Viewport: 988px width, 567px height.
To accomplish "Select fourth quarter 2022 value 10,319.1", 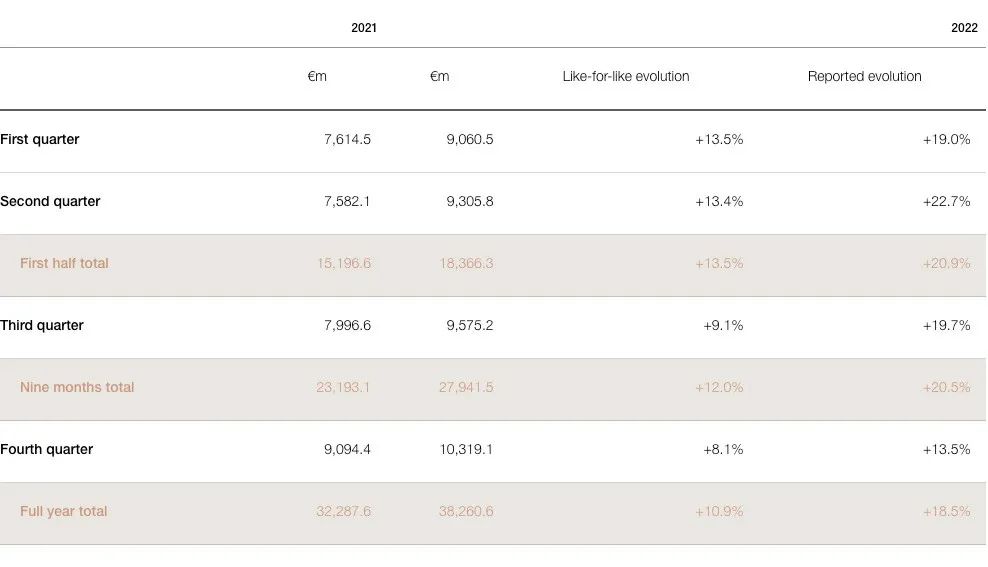I will [466, 449].
